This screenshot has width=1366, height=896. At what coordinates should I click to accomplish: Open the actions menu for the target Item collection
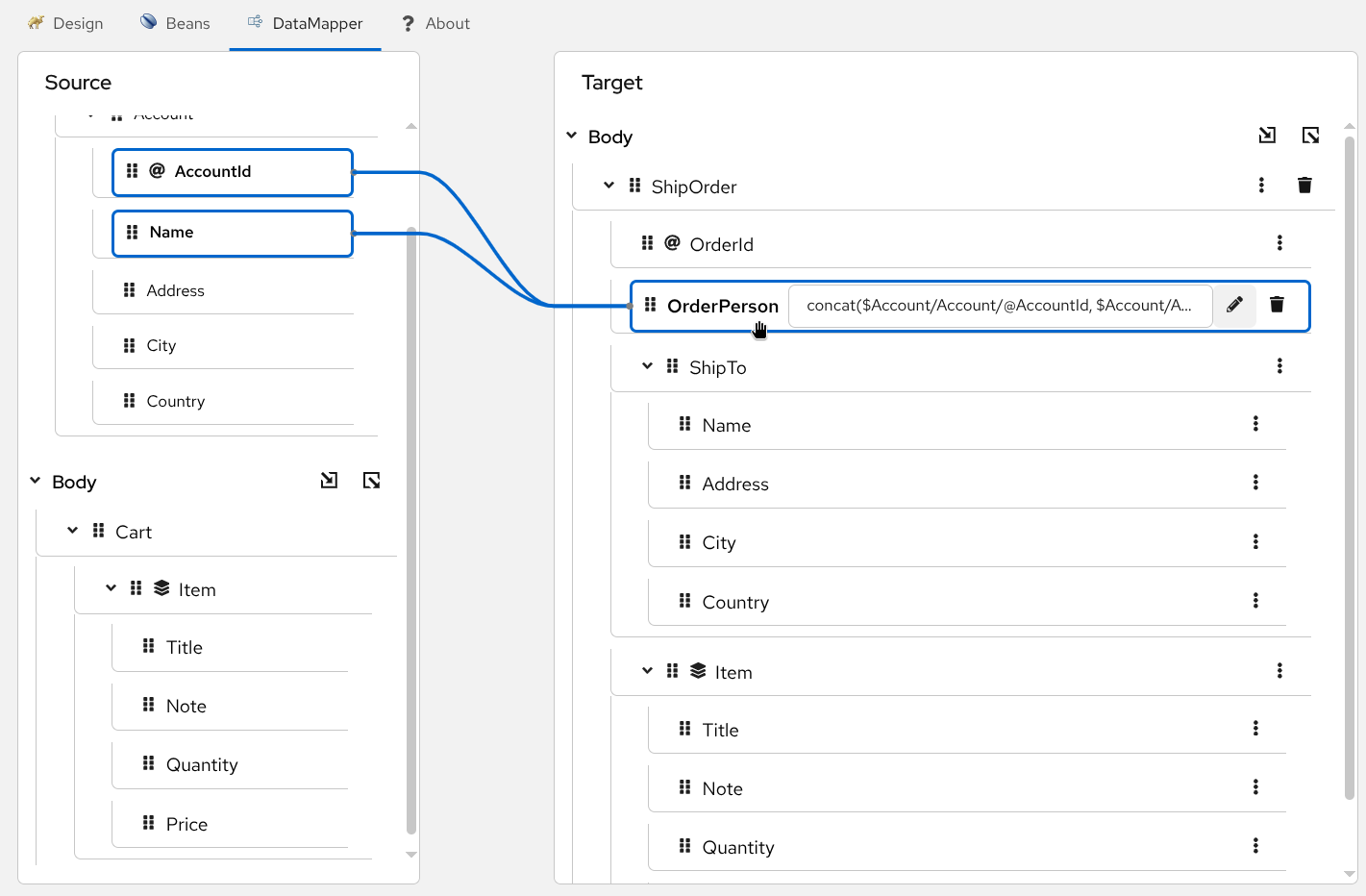(x=1279, y=671)
